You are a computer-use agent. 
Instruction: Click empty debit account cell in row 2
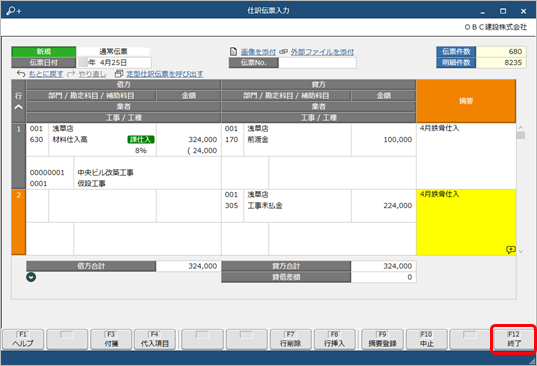[x=102, y=206]
